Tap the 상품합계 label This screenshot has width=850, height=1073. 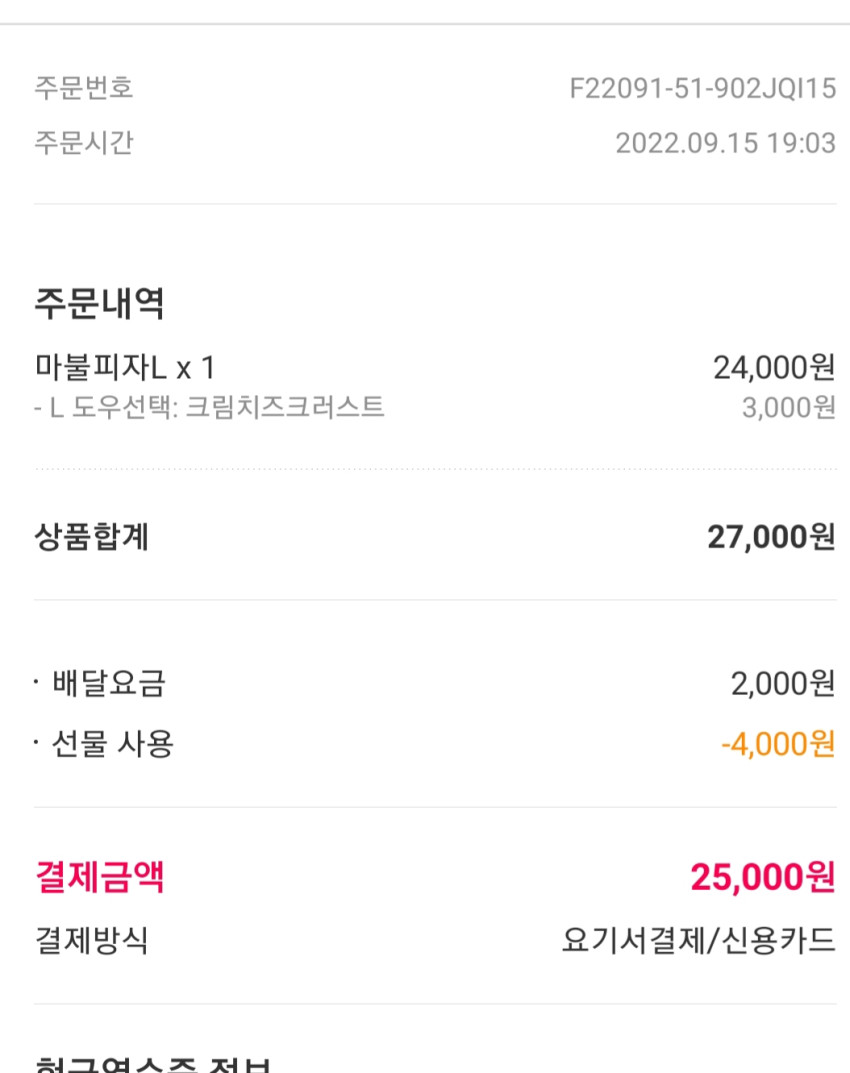92,536
